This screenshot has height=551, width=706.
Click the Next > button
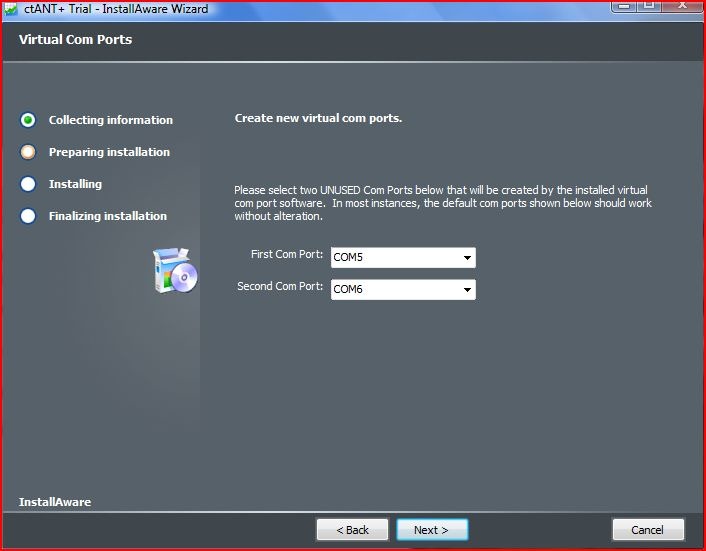click(x=432, y=530)
